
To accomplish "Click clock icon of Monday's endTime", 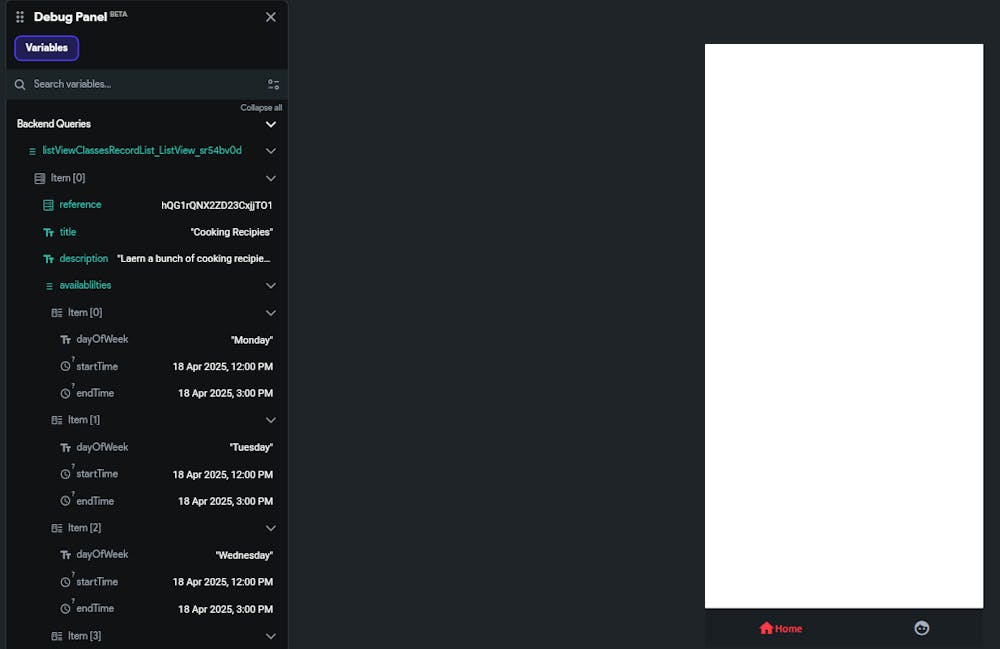I will (x=66, y=393).
